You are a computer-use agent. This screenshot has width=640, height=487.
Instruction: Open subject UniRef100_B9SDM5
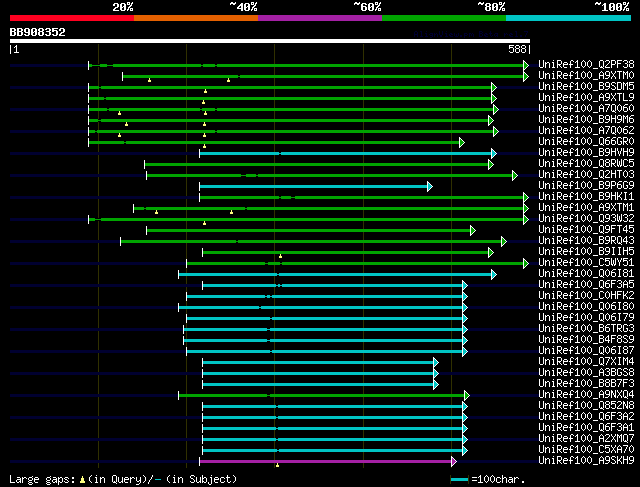click(586, 86)
